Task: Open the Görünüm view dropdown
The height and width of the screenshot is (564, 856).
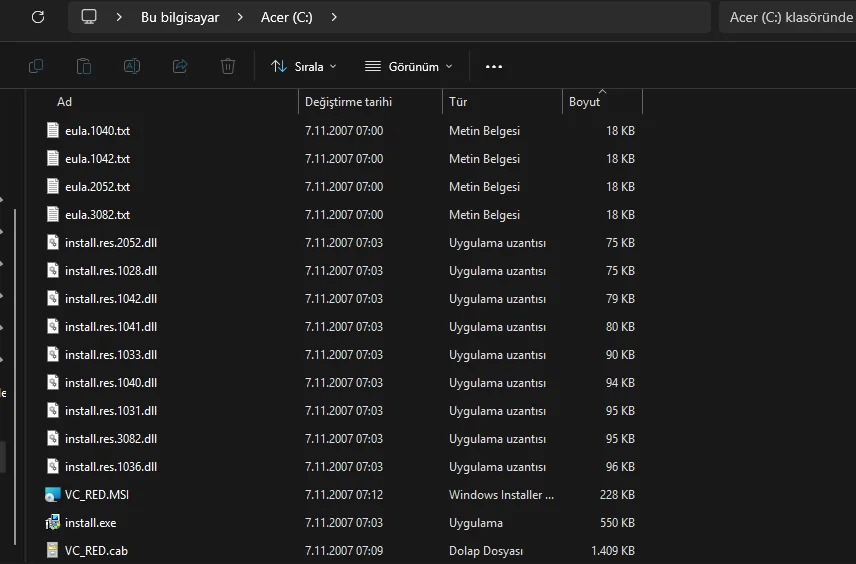Action: pyautogui.click(x=409, y=66)
